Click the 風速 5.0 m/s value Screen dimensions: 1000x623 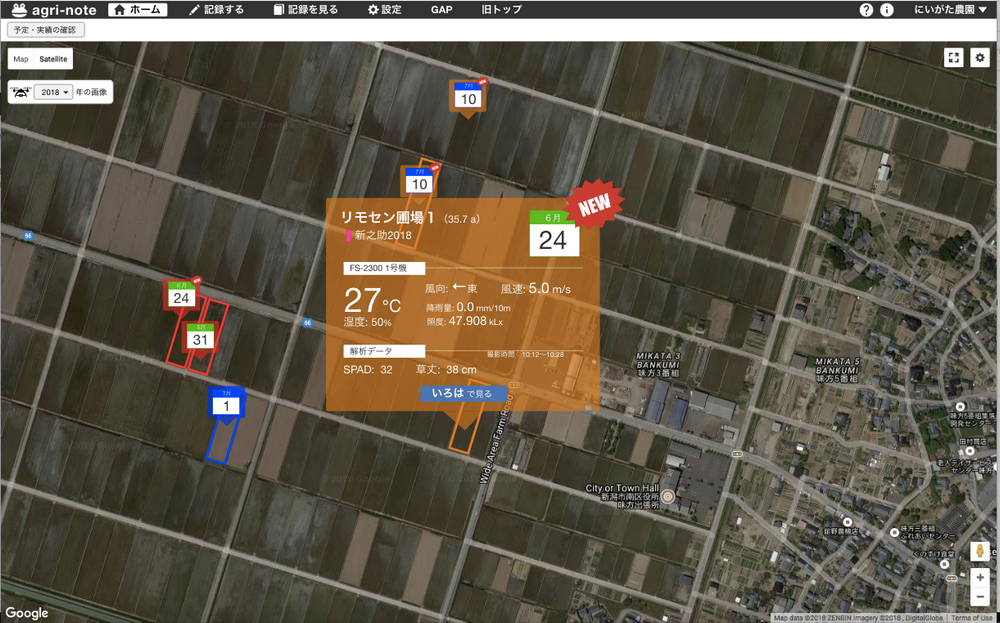[x=536, y=289]
